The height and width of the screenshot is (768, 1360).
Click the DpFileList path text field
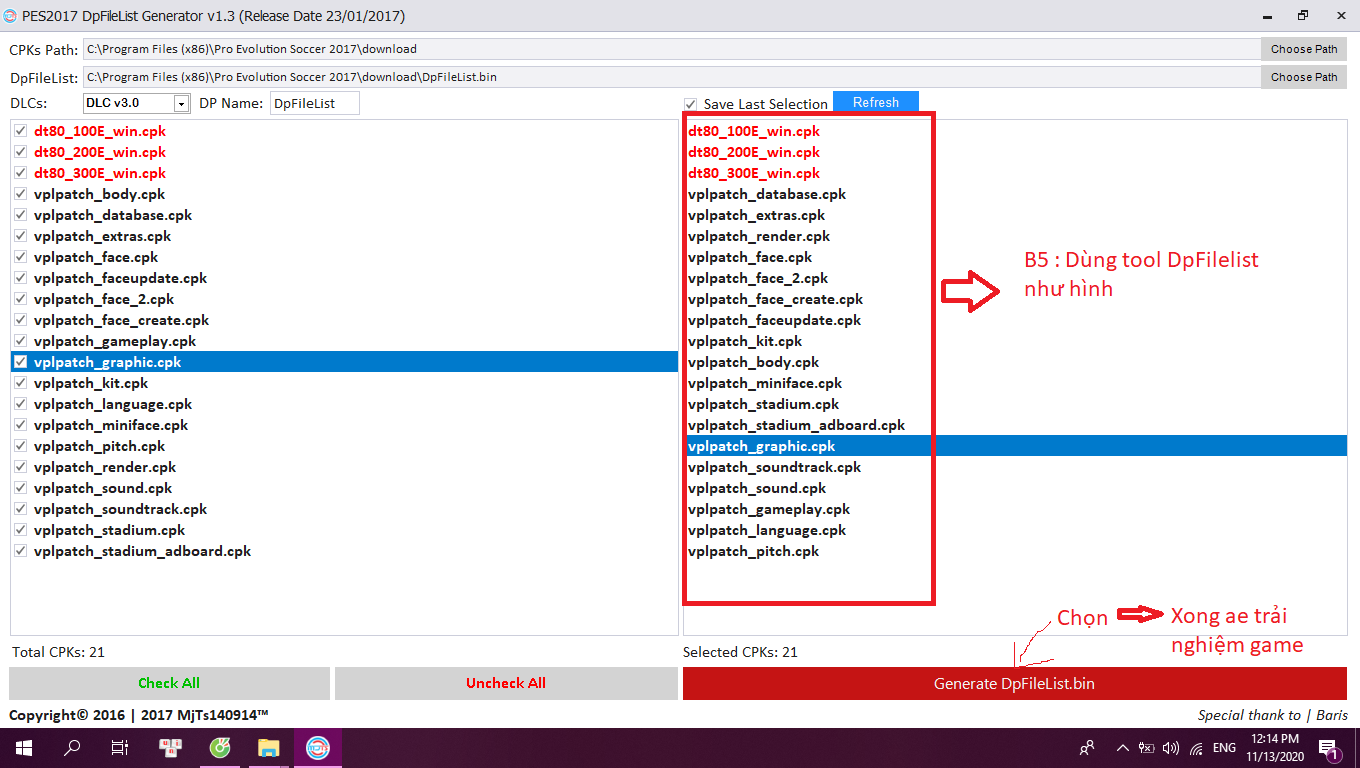click(671, 77)
